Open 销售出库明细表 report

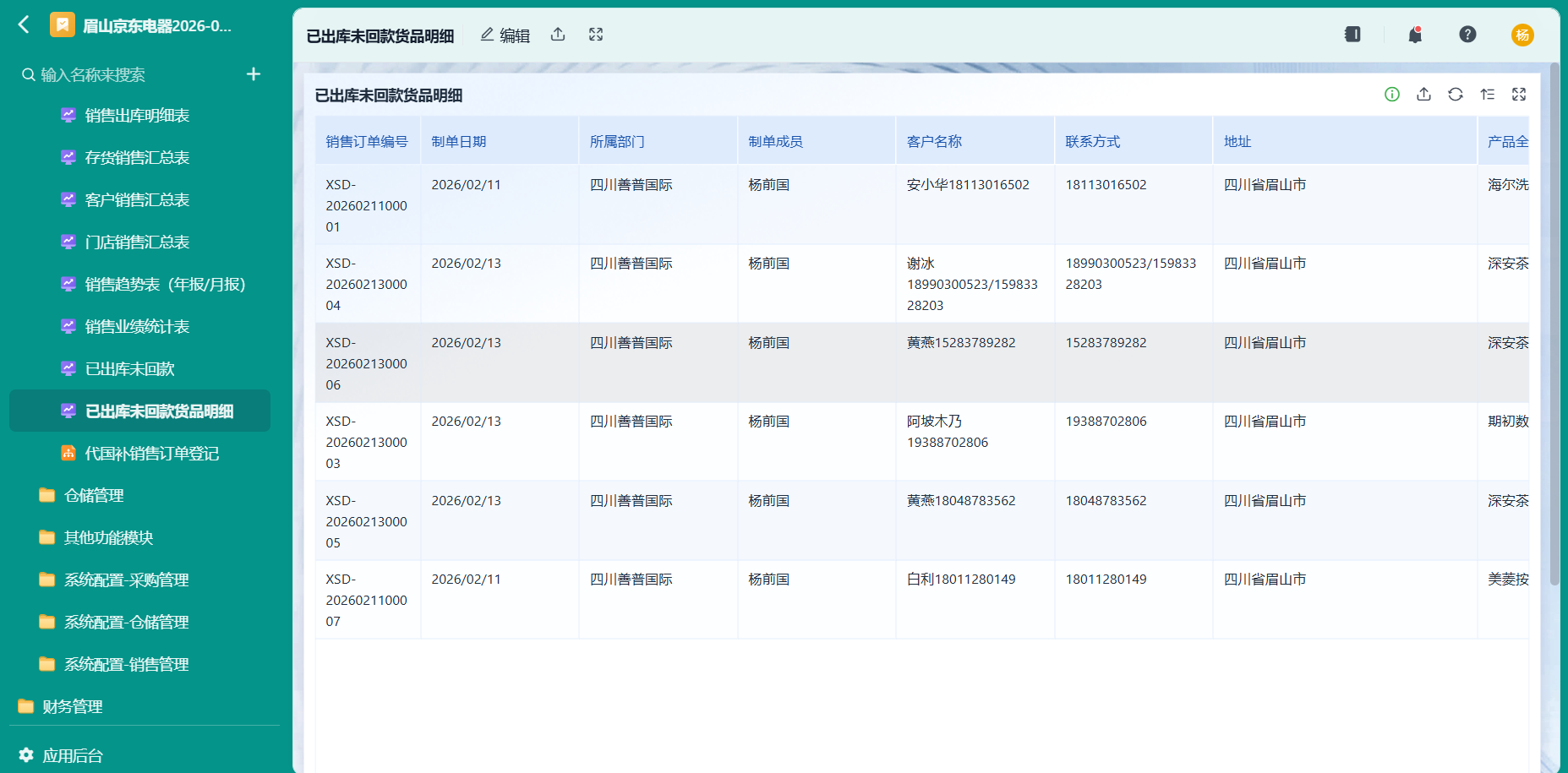(x=139, y=116)
